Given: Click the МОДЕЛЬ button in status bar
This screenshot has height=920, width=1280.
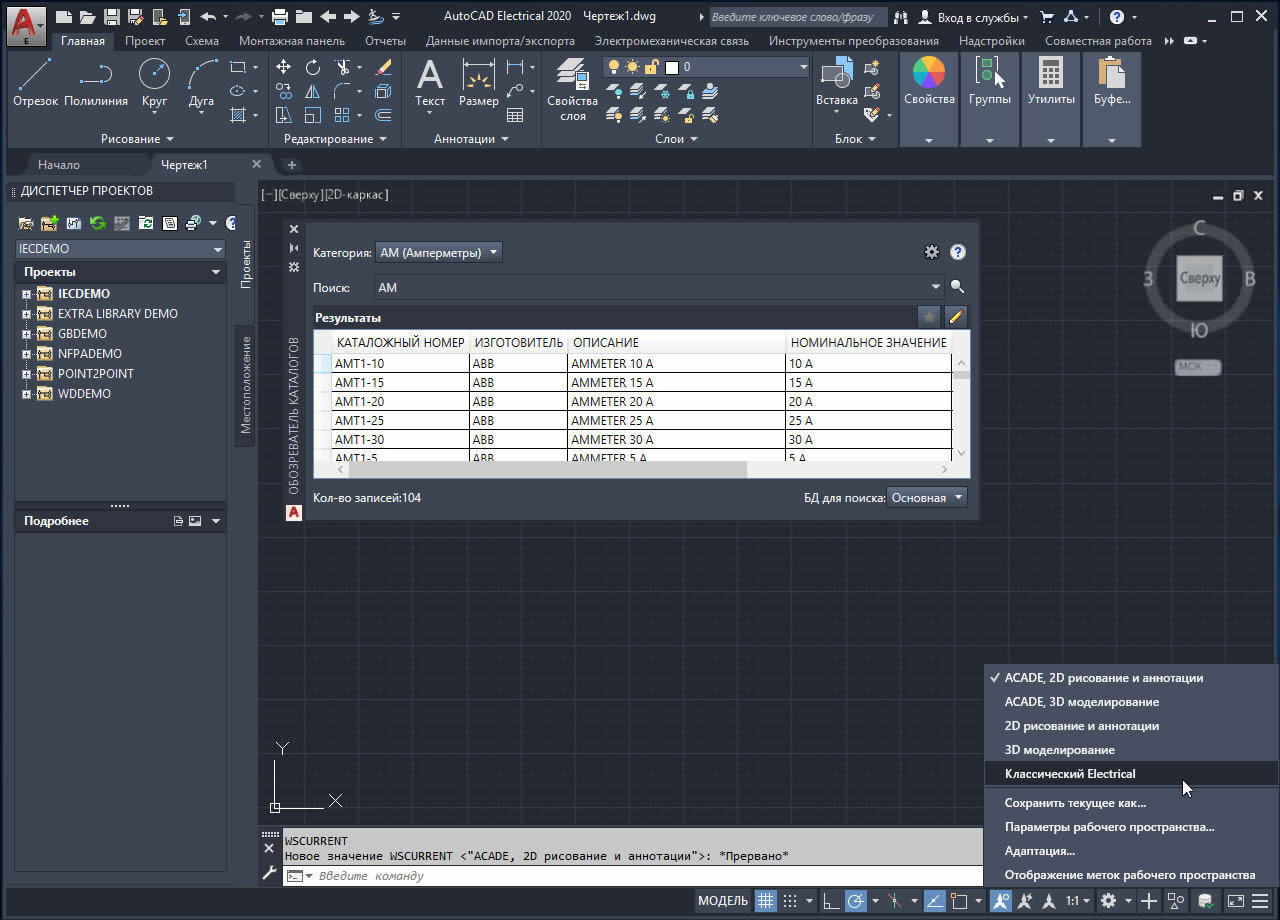Looking at the screenshot, I should point(723,901).
